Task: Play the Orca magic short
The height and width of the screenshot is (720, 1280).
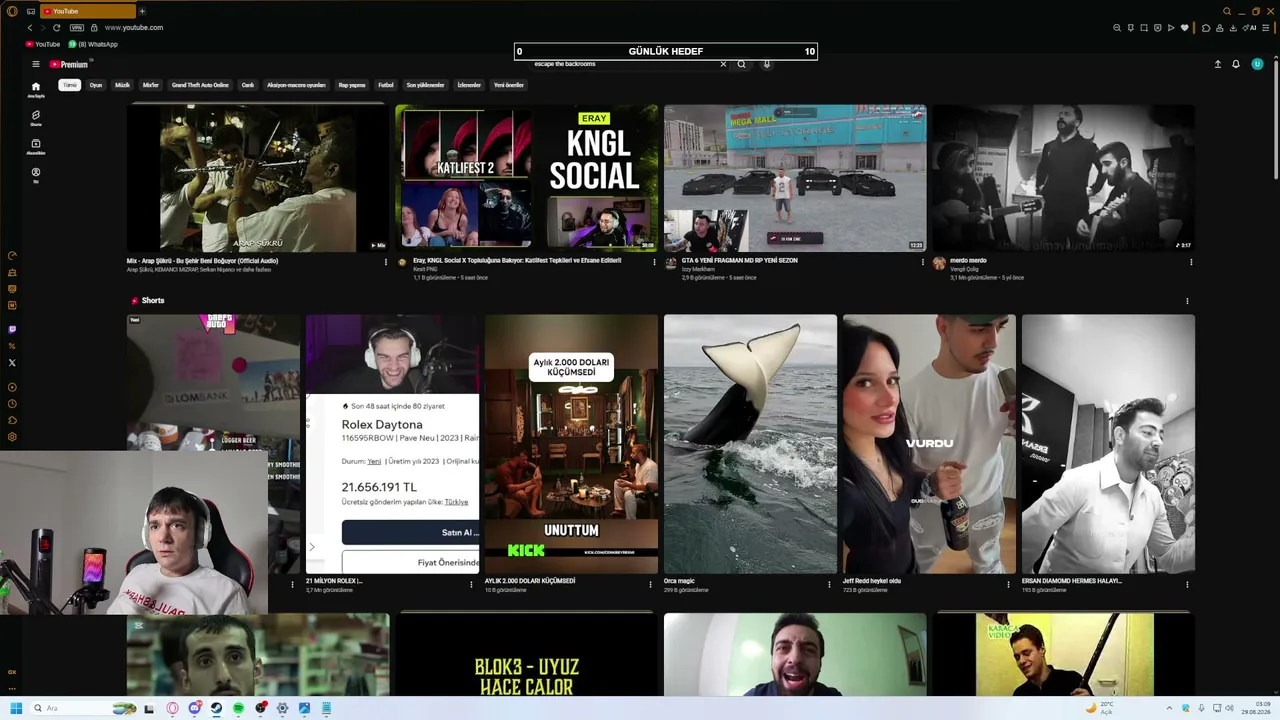Action: coord(750,444)
